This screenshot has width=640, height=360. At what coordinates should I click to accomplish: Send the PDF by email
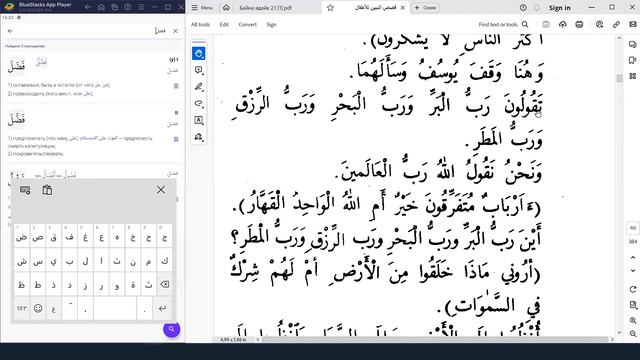pos(632,24)
